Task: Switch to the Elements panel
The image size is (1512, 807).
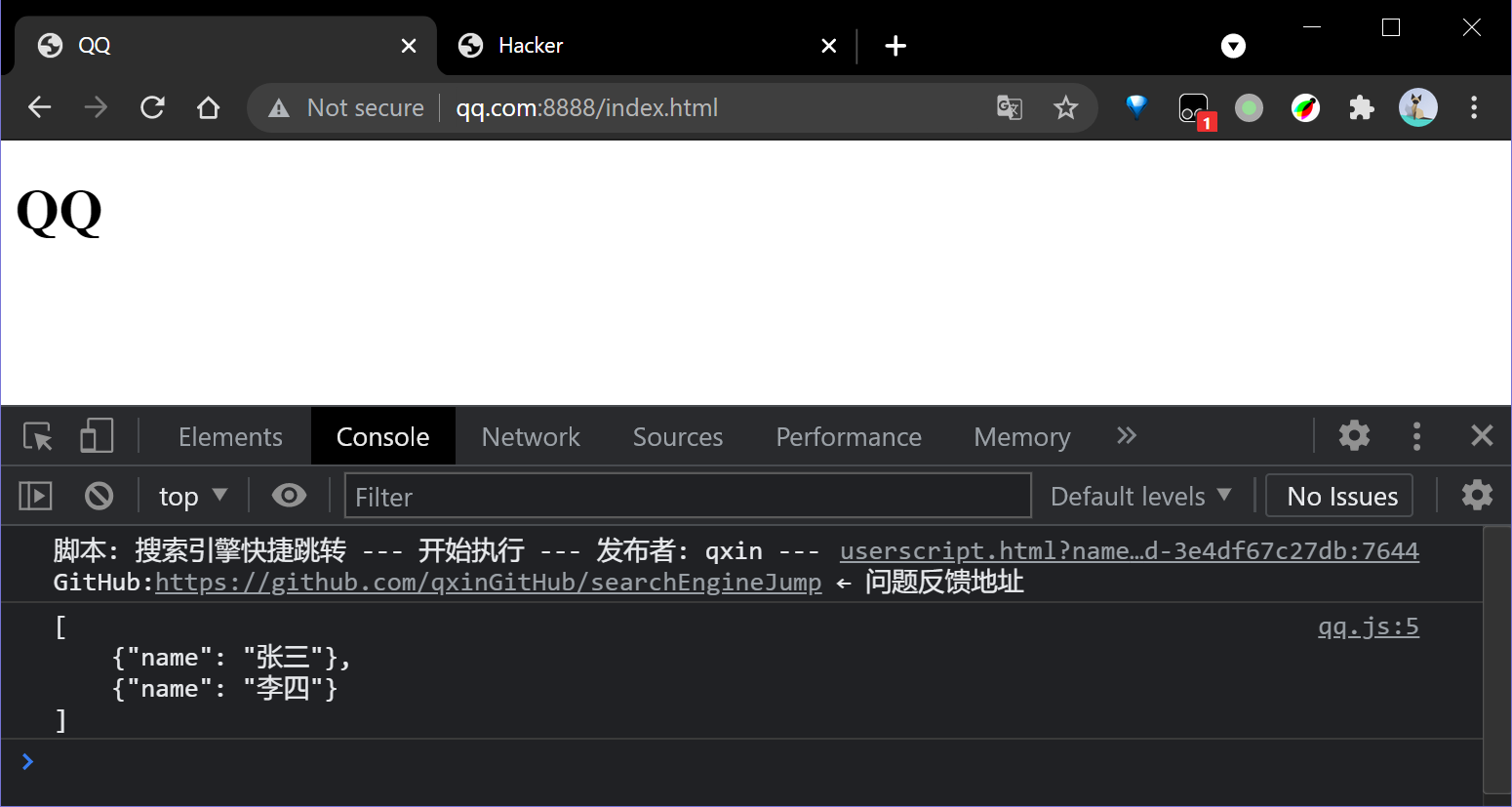Action: 230,436
